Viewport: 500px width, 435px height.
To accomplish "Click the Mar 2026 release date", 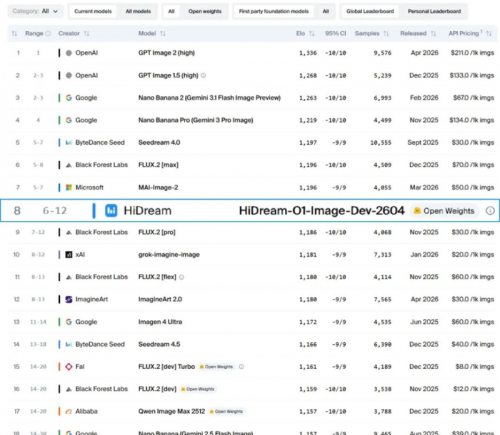I will (424, 187).
